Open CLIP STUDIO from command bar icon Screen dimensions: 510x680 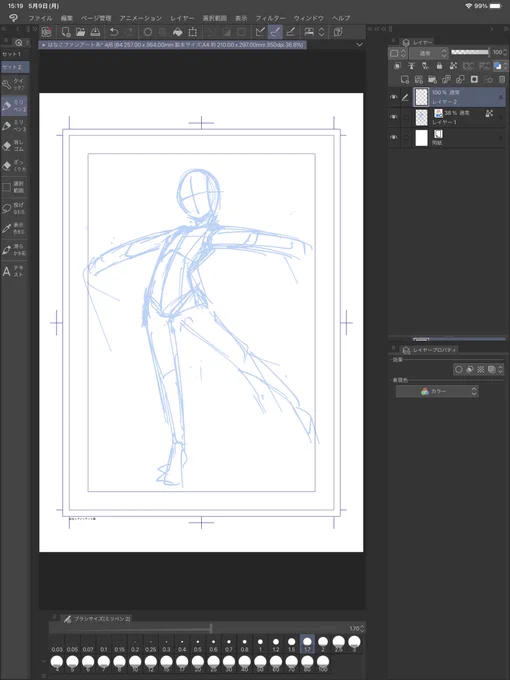[x=46, y=32]
